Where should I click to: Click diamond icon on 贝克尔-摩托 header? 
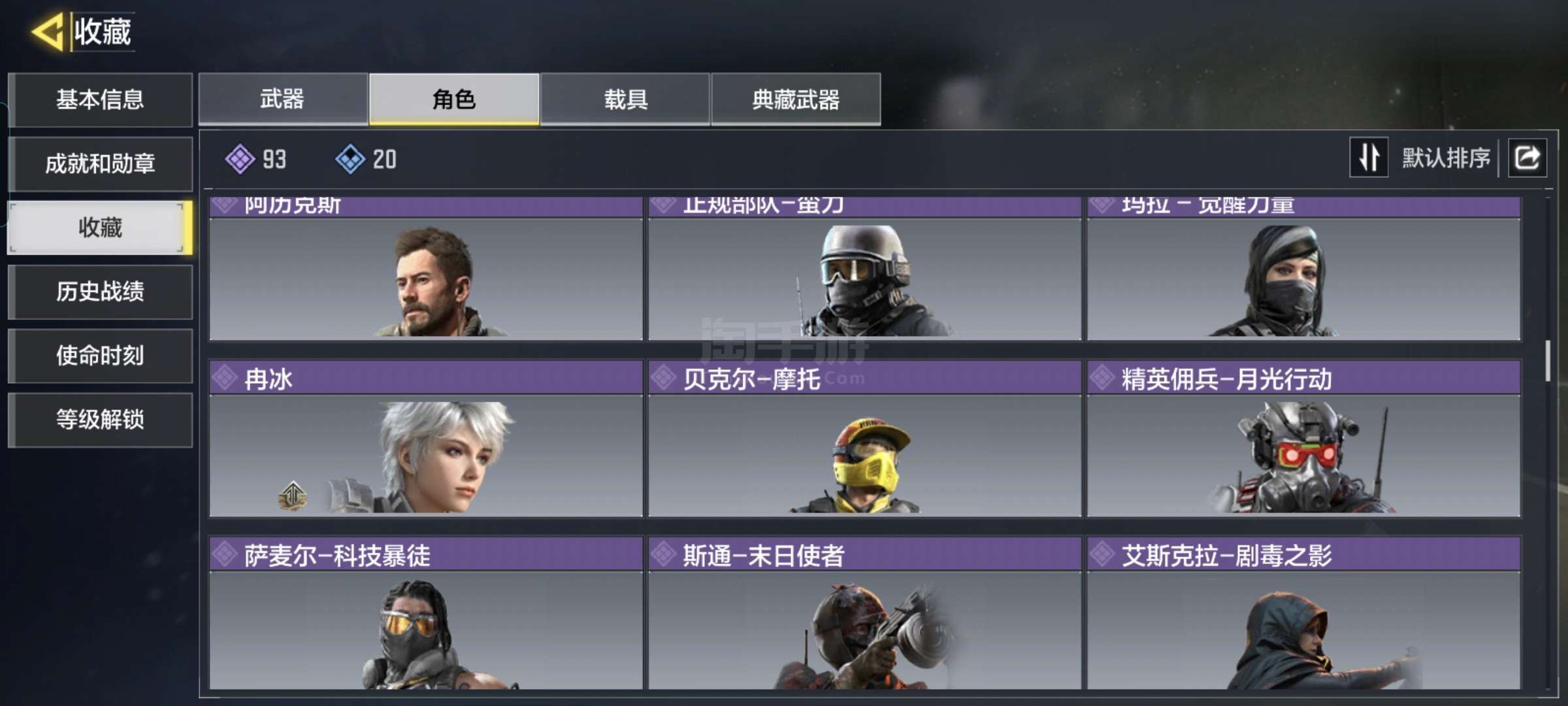click(x=663, y=378)
